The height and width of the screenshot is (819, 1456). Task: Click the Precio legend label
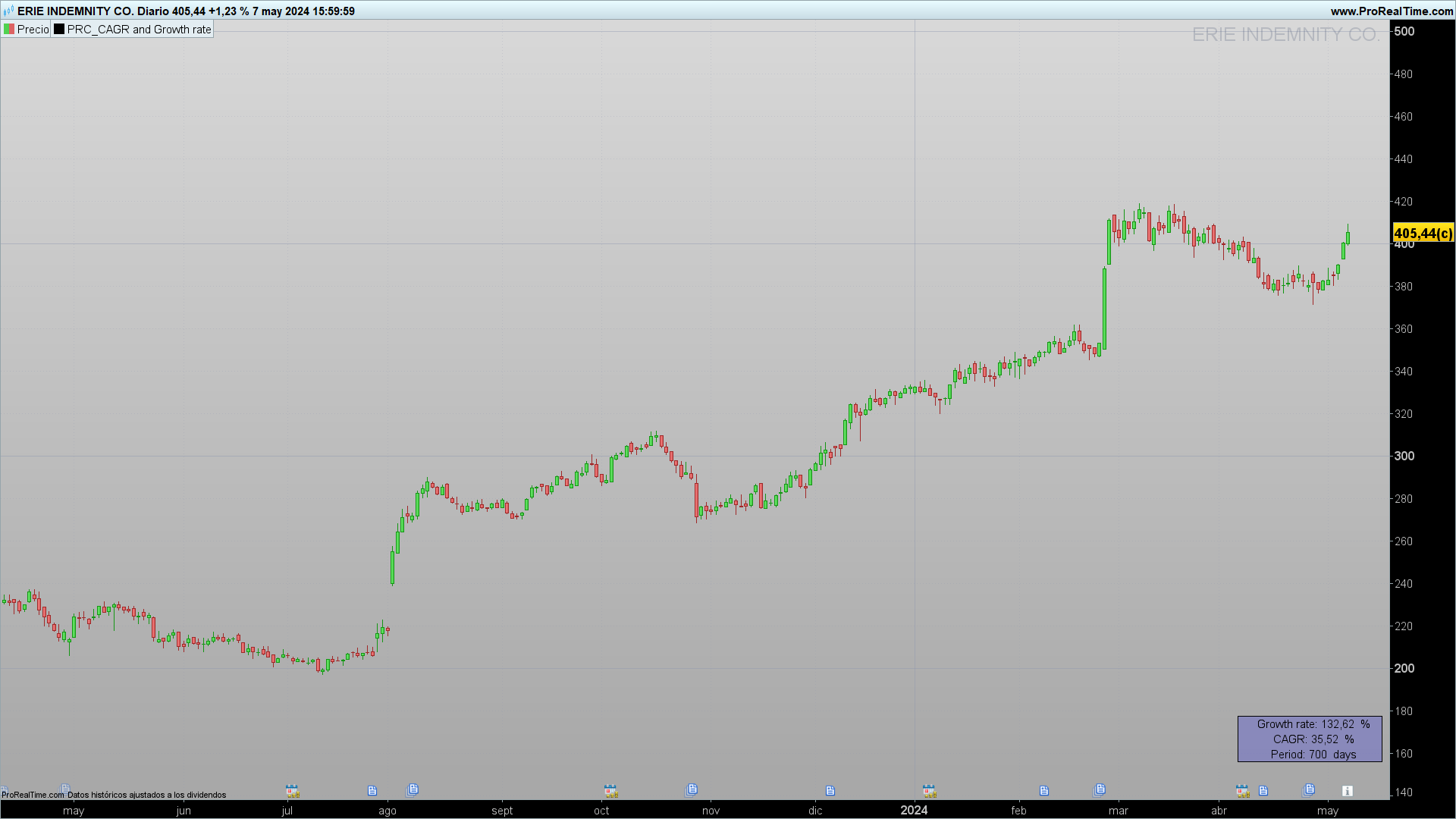click(x=33, y=30)
